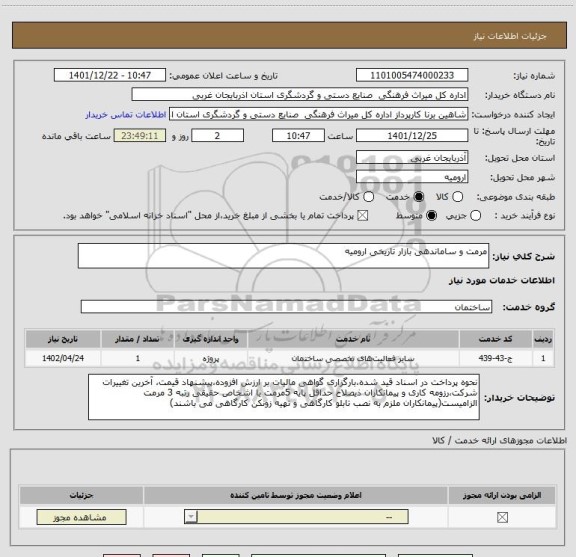The width and height of the screenshot is (576, 557).
Task: Click the announcement date and time field
Action: point(110,75)
